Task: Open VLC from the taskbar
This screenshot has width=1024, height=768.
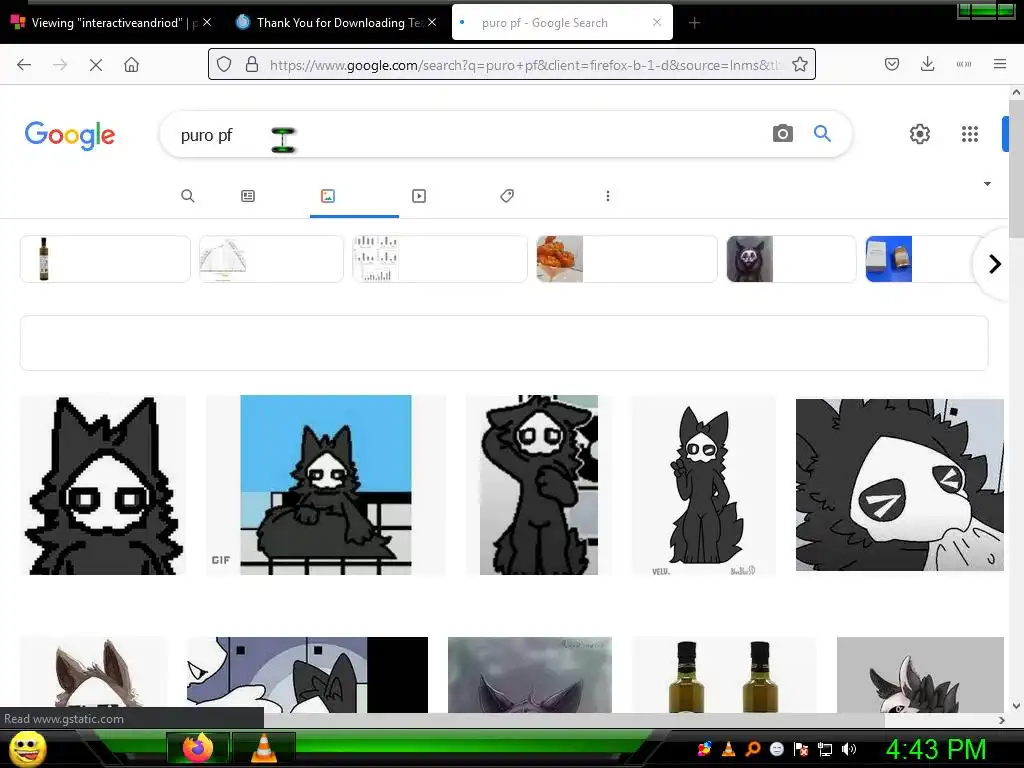Action: click(x=263, y=748)
